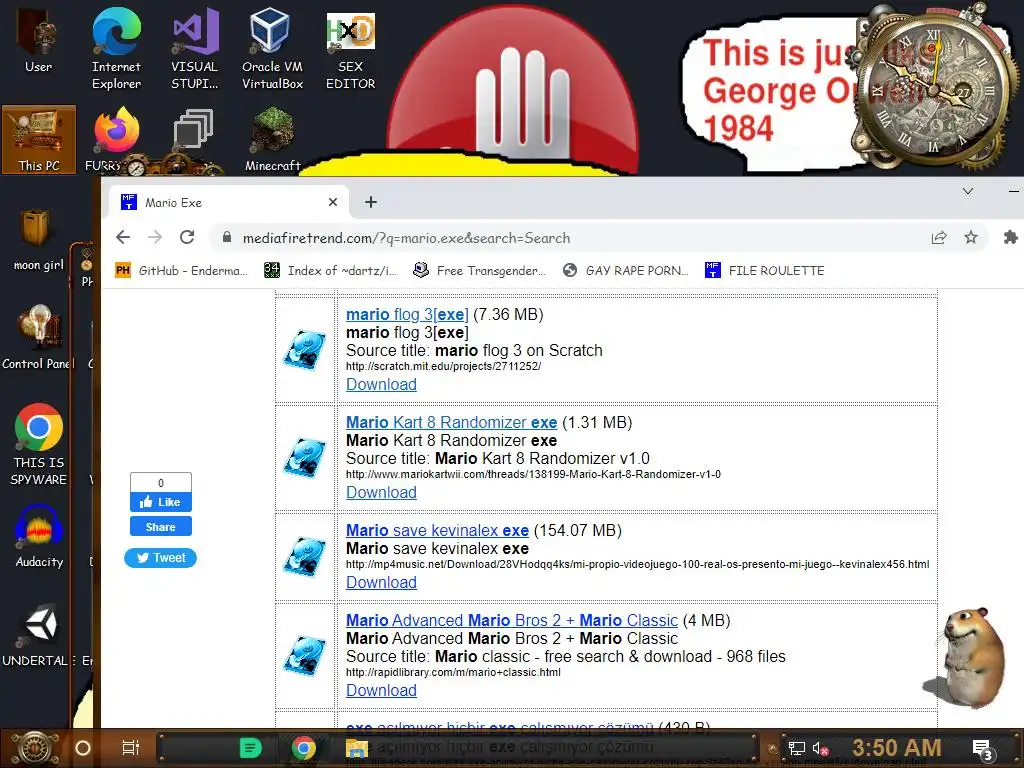Click scratch.mit.edu projects URL text
The height and width of the screenshot is (768, 1024).
(x=443, y=366)
